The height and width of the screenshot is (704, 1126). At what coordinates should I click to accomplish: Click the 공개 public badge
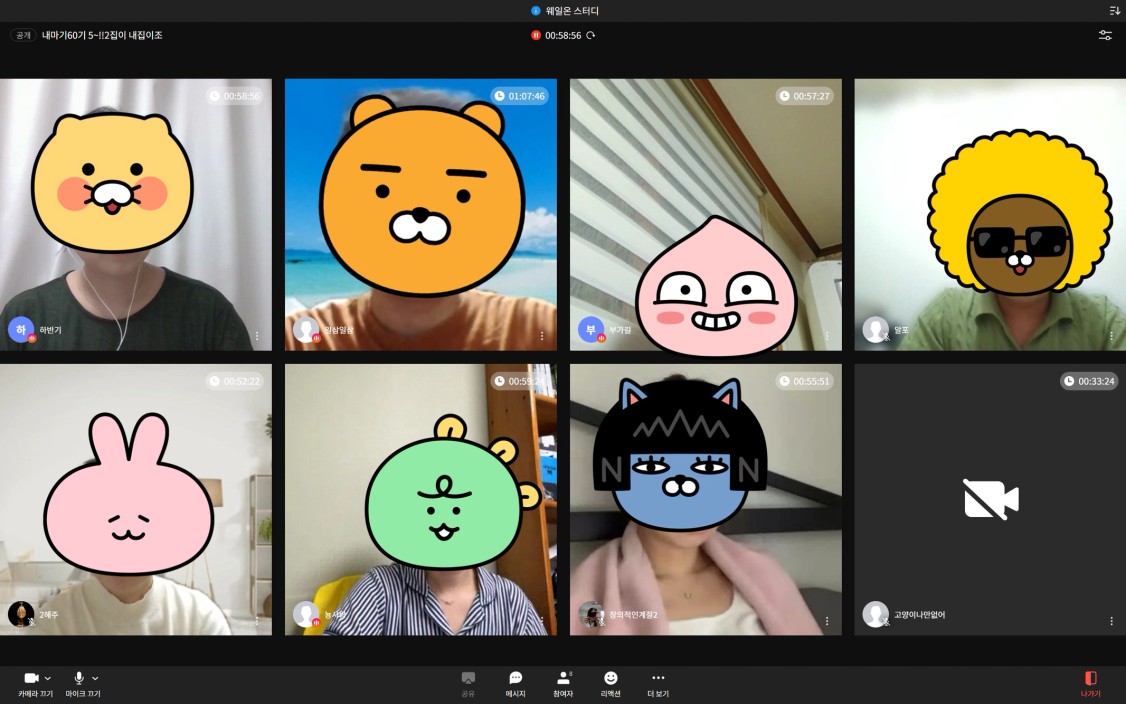tap(23, 35)
